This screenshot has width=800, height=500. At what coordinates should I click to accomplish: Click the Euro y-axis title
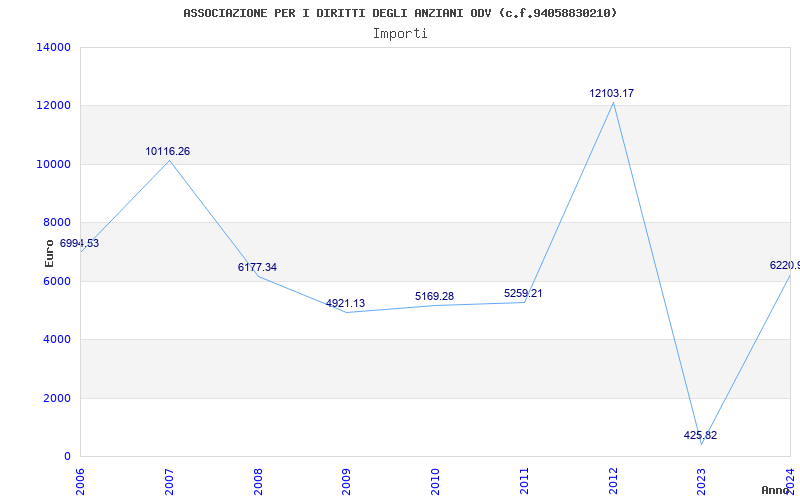(x=49, y=253)
